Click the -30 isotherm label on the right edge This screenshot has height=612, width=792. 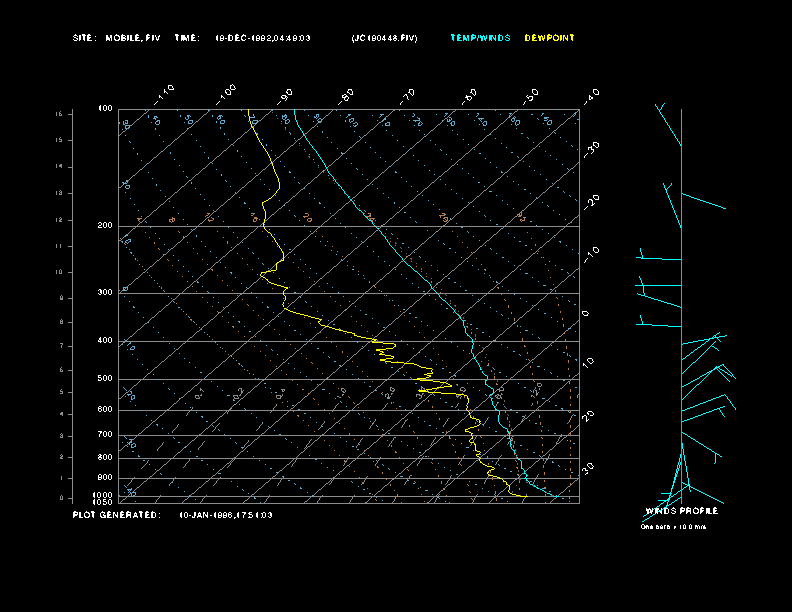point(591,150)
